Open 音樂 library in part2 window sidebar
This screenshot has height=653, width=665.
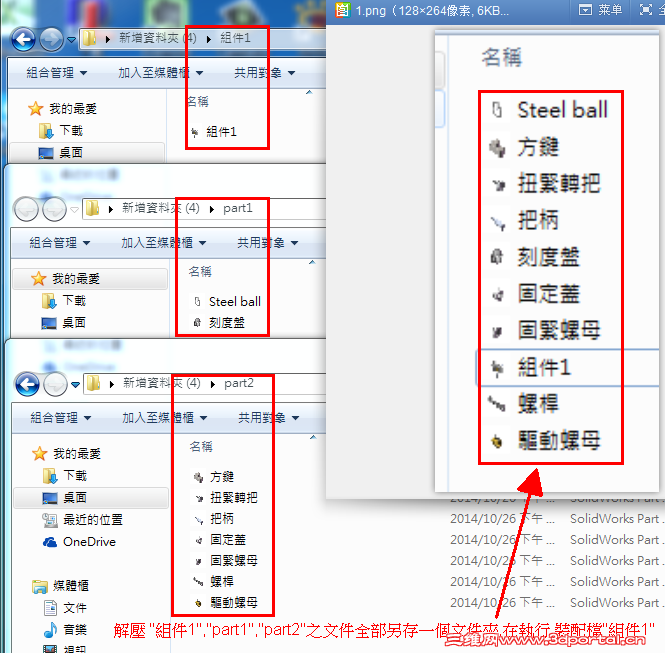click(x=65, y=630)
